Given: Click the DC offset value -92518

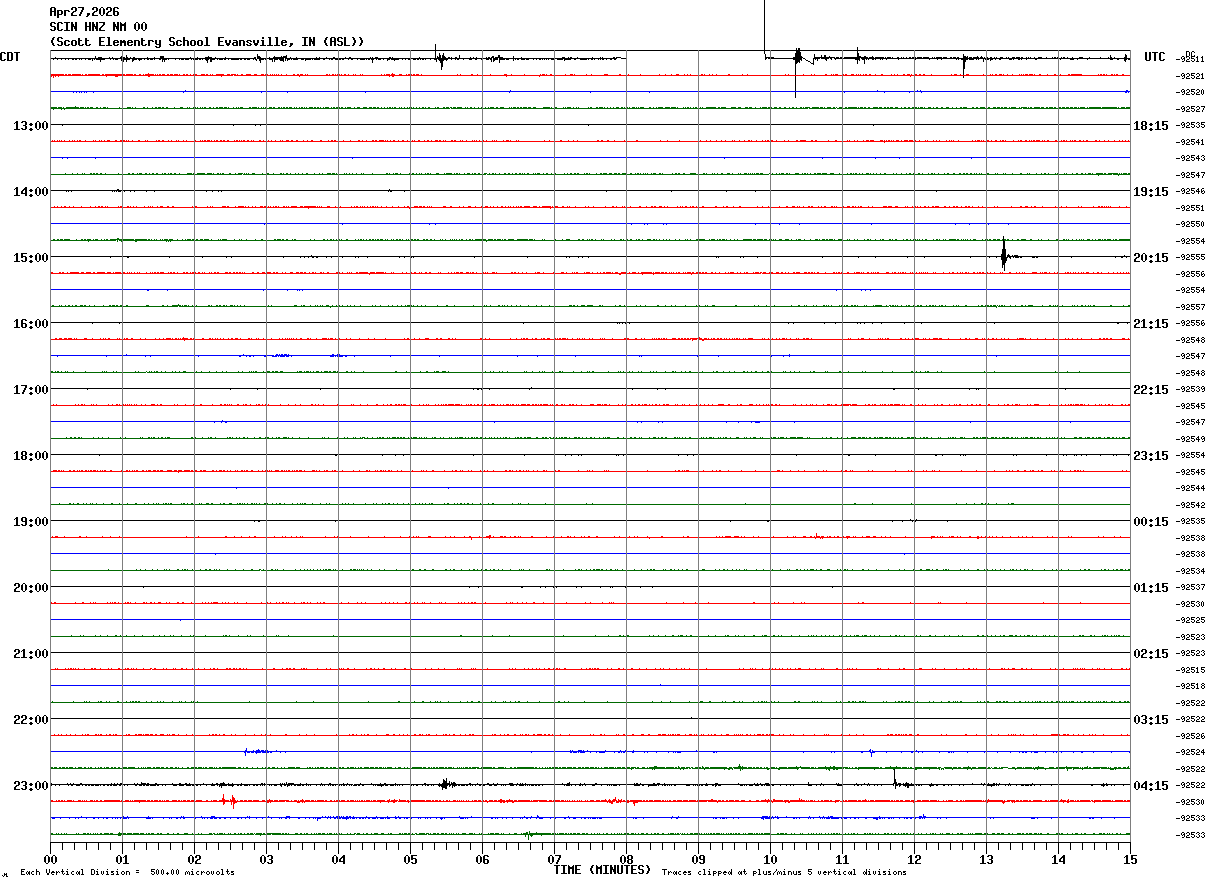Looking at the screenshot, I should 1190,686.
